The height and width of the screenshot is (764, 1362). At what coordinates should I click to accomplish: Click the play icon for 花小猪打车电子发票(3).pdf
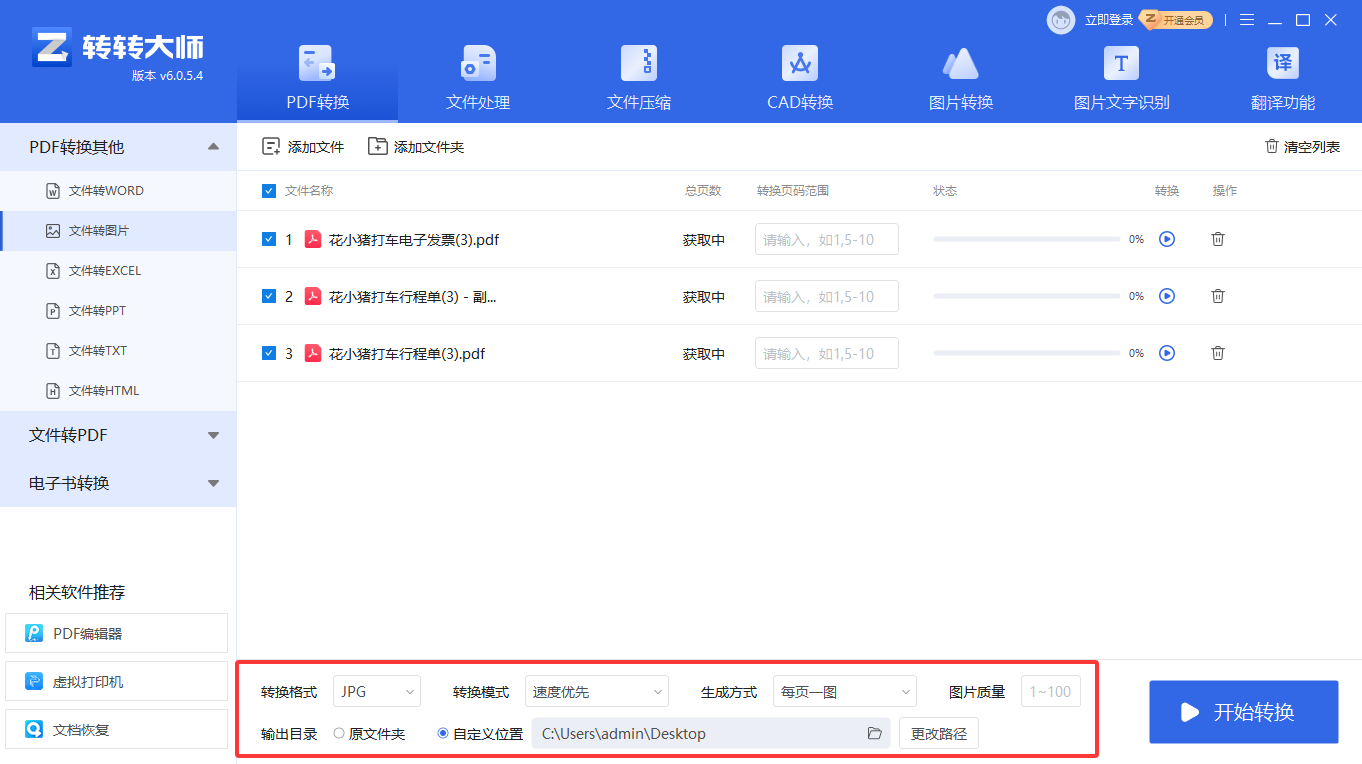[1166, 239]
